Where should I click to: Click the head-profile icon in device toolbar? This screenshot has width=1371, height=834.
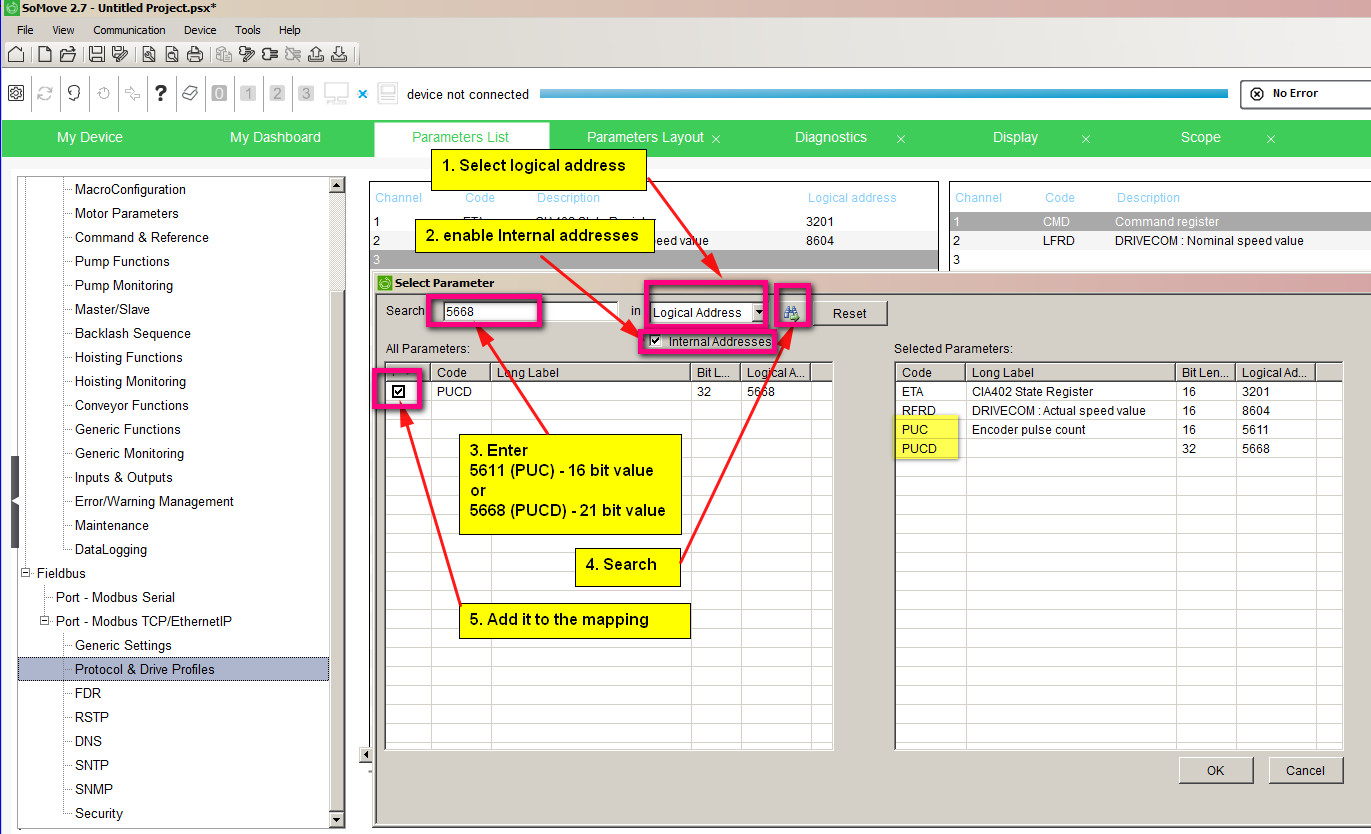(74, 93)
